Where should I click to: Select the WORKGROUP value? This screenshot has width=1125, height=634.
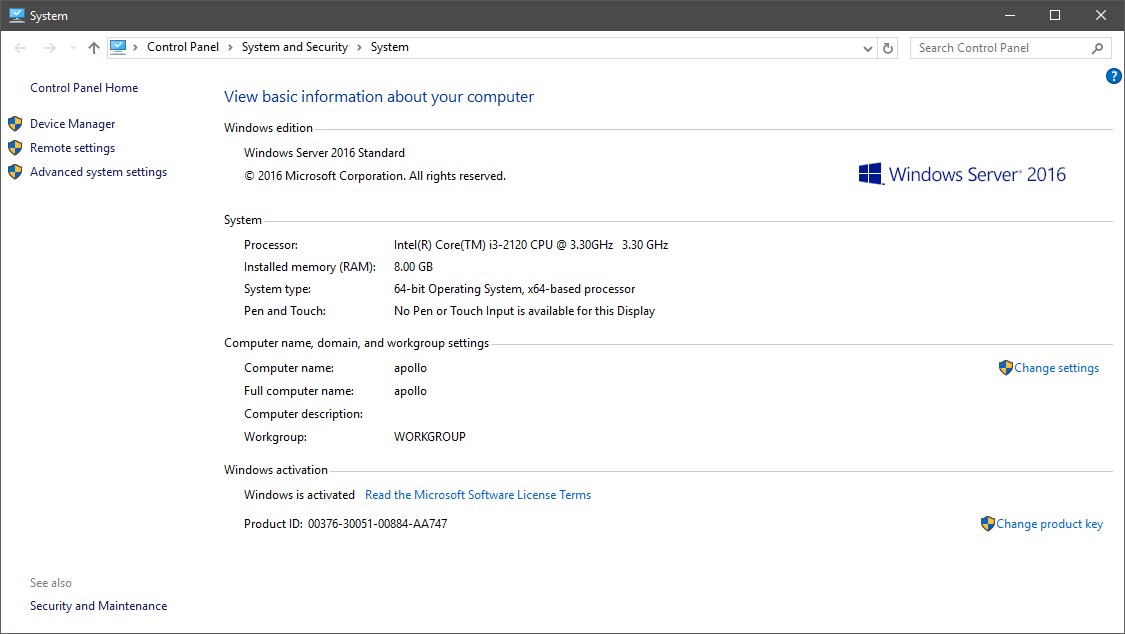tap(430, 437)
